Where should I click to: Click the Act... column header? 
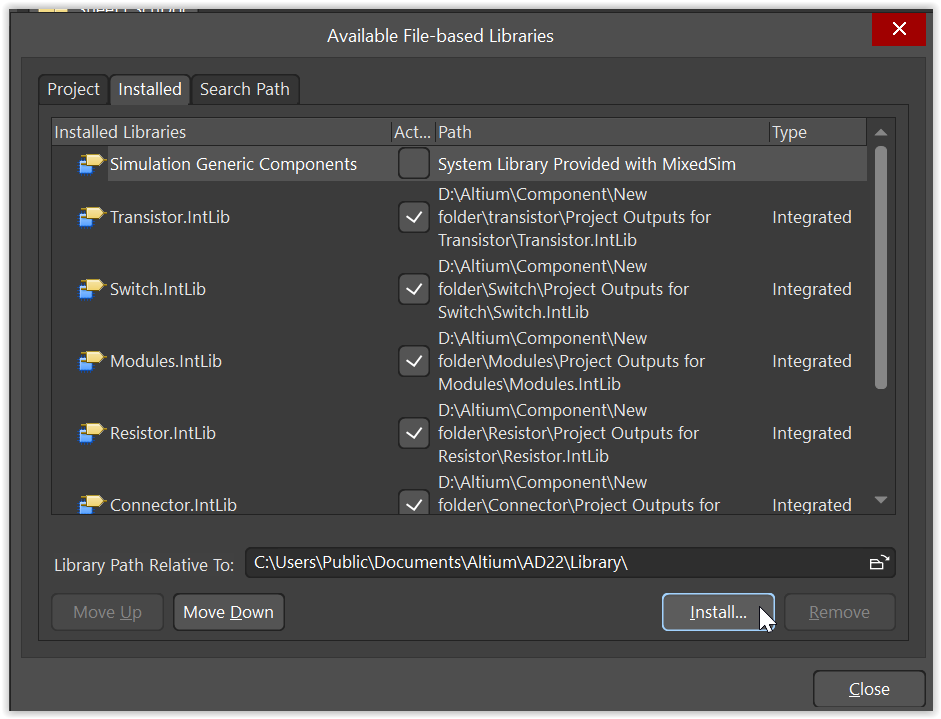413,132
